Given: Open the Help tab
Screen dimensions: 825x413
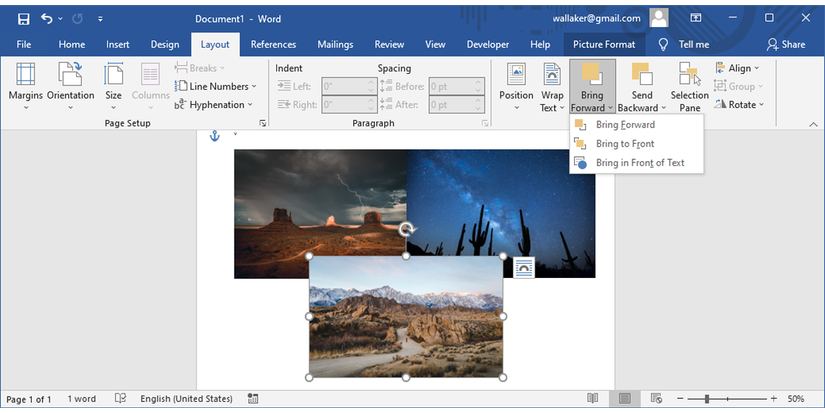Looking at the screenshot, I should click(x=540, y=45).
